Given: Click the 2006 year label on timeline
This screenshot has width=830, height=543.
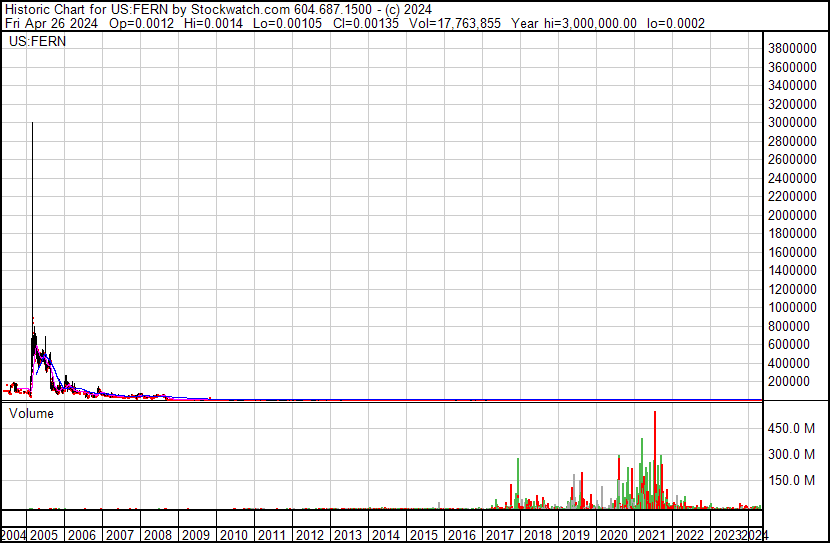Looking at the screenshot, I should coord(82,535).
